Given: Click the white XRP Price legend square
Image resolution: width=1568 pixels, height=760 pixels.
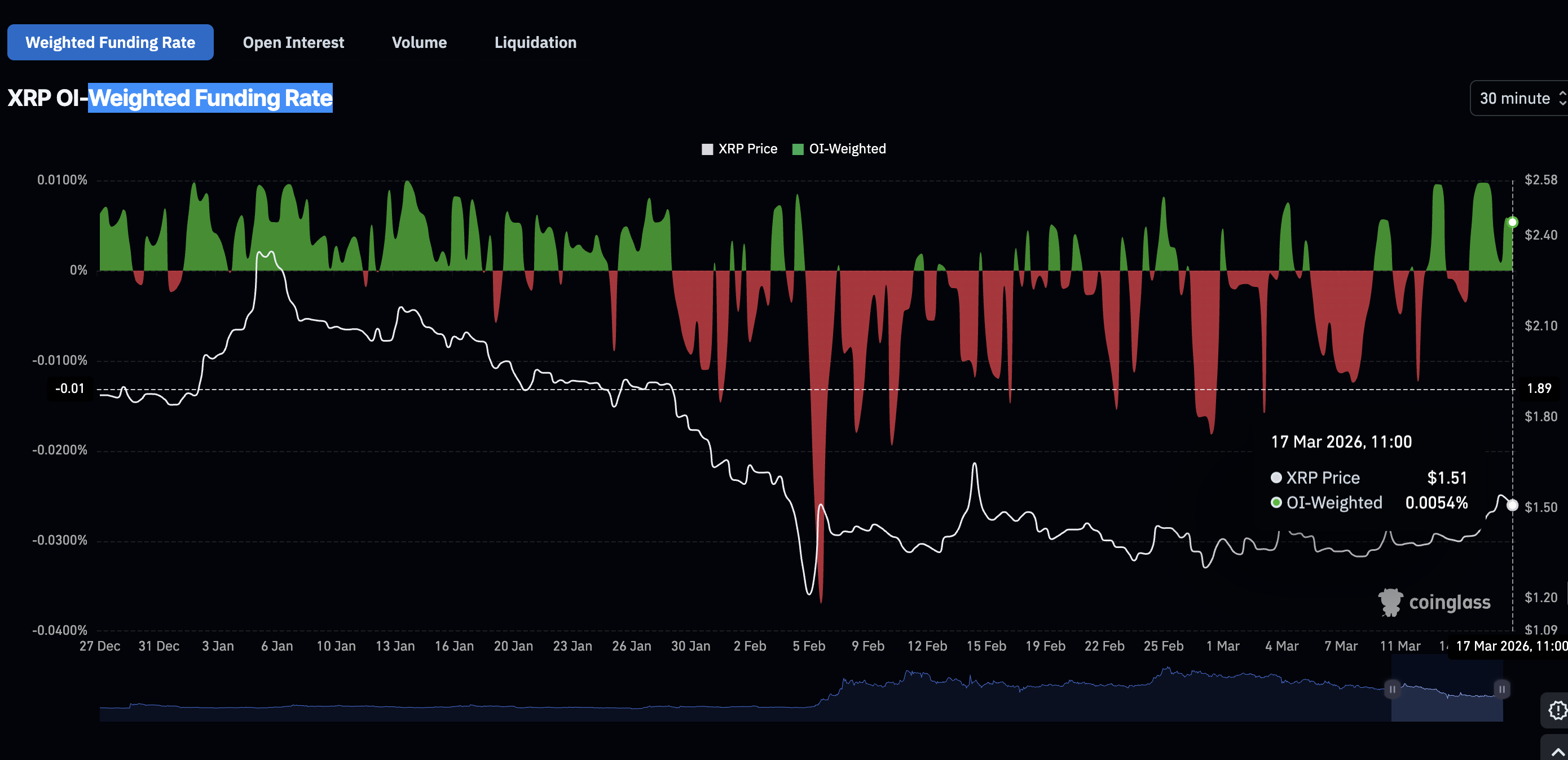Looking at the screenshot, I should click(x=707, y=149).
